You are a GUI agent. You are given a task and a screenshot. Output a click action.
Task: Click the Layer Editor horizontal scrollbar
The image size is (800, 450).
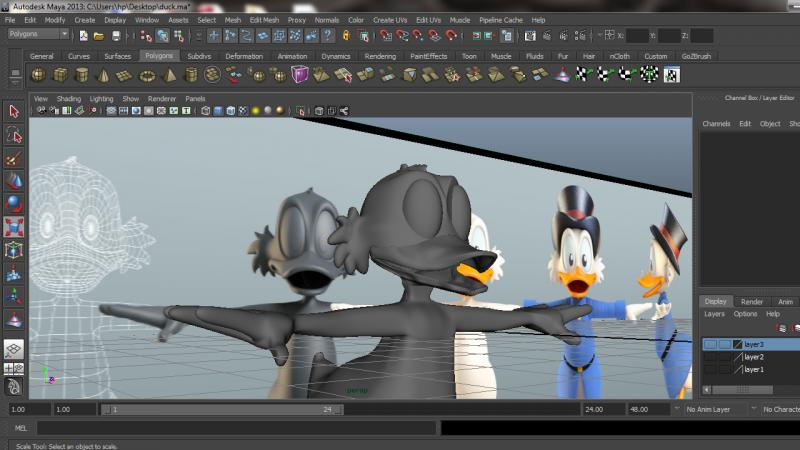[x=742, y=390]
